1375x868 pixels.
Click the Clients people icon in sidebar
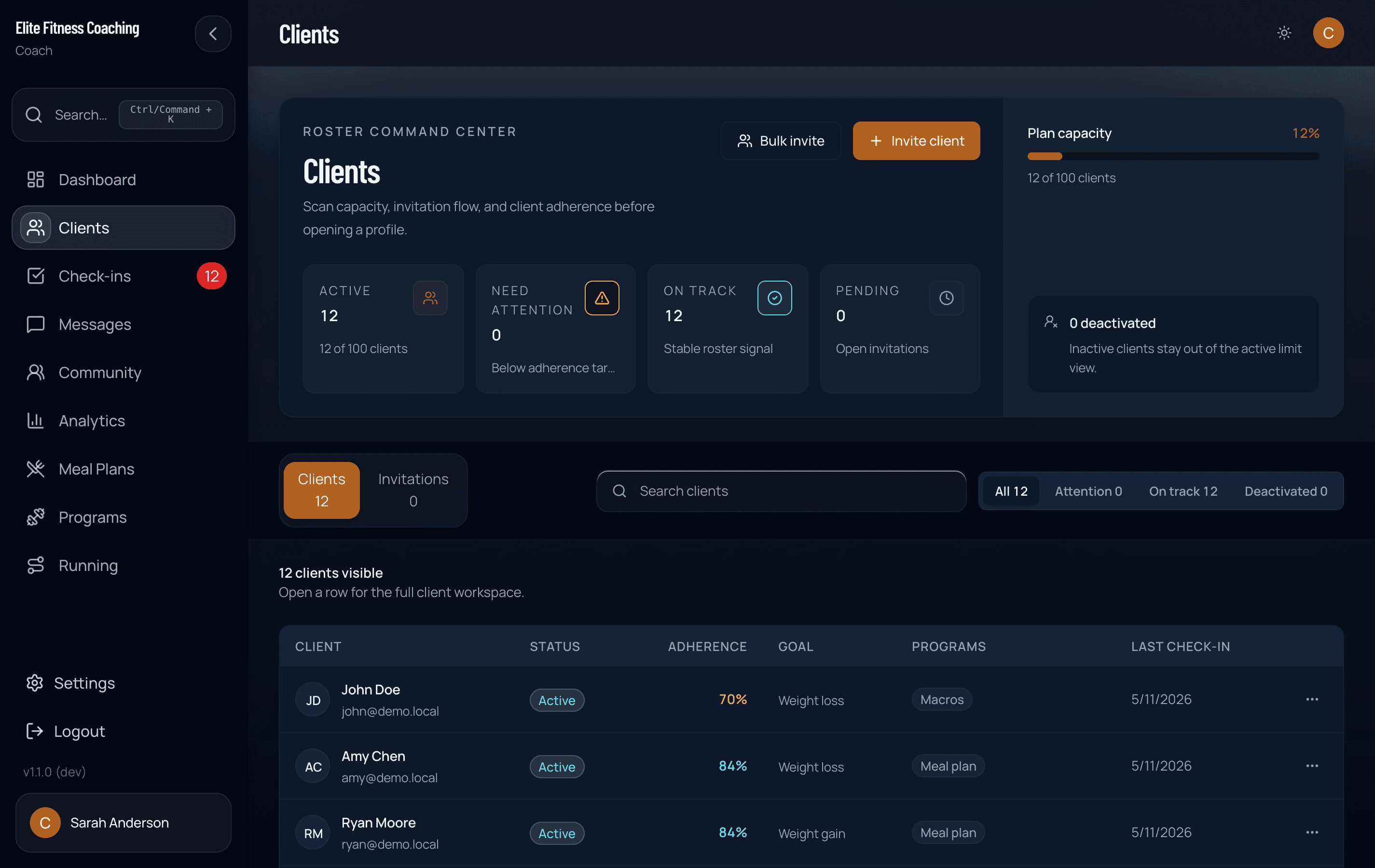click(x=35, y=228)
